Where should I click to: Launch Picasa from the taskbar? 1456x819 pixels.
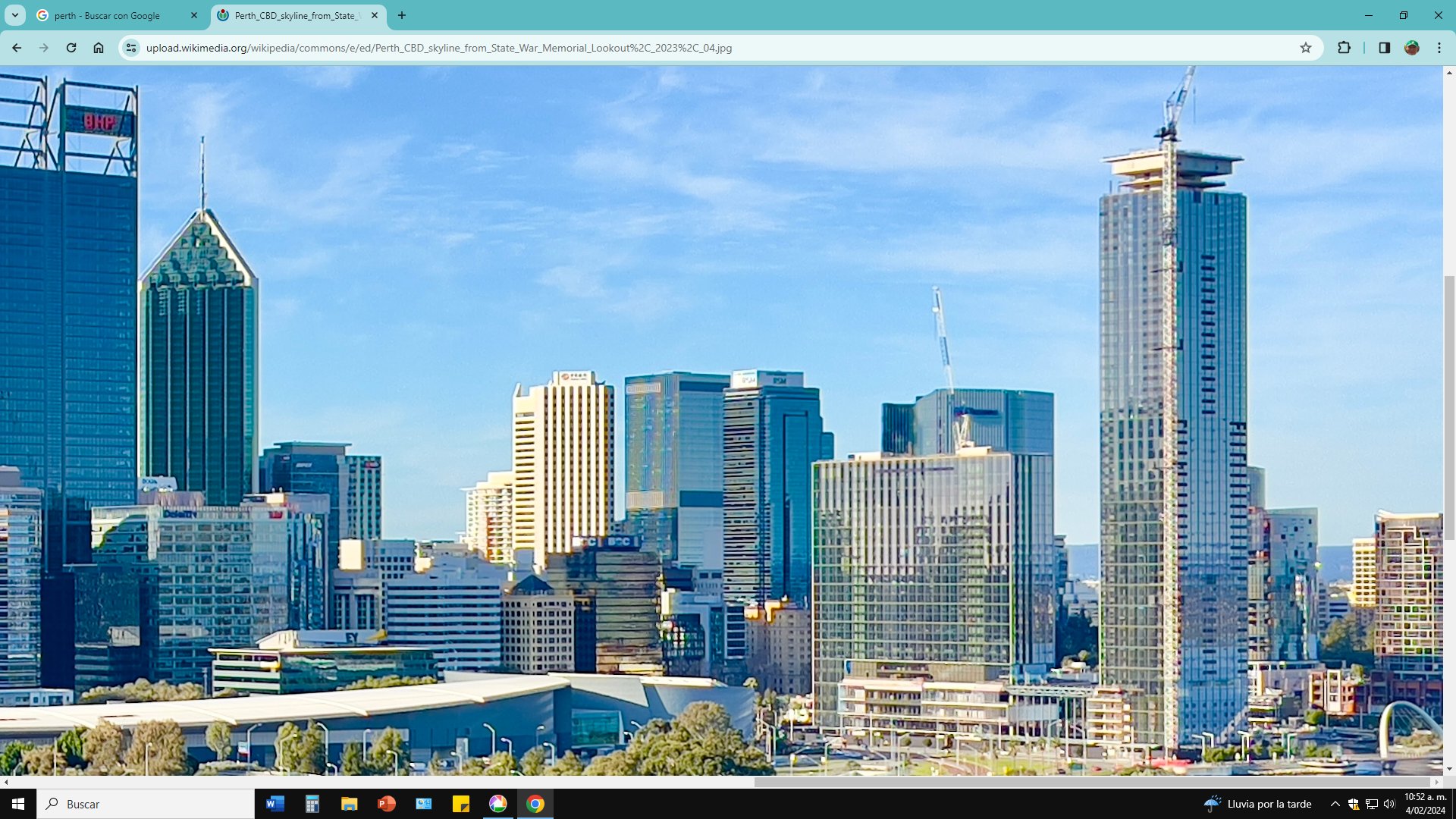click(497, 804)
